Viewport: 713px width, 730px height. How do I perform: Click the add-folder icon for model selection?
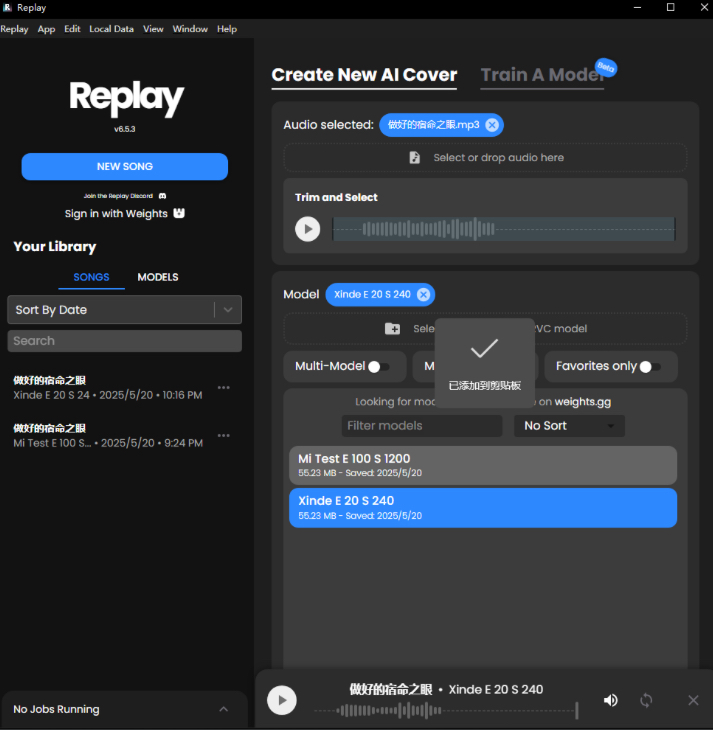click(393, 329)
